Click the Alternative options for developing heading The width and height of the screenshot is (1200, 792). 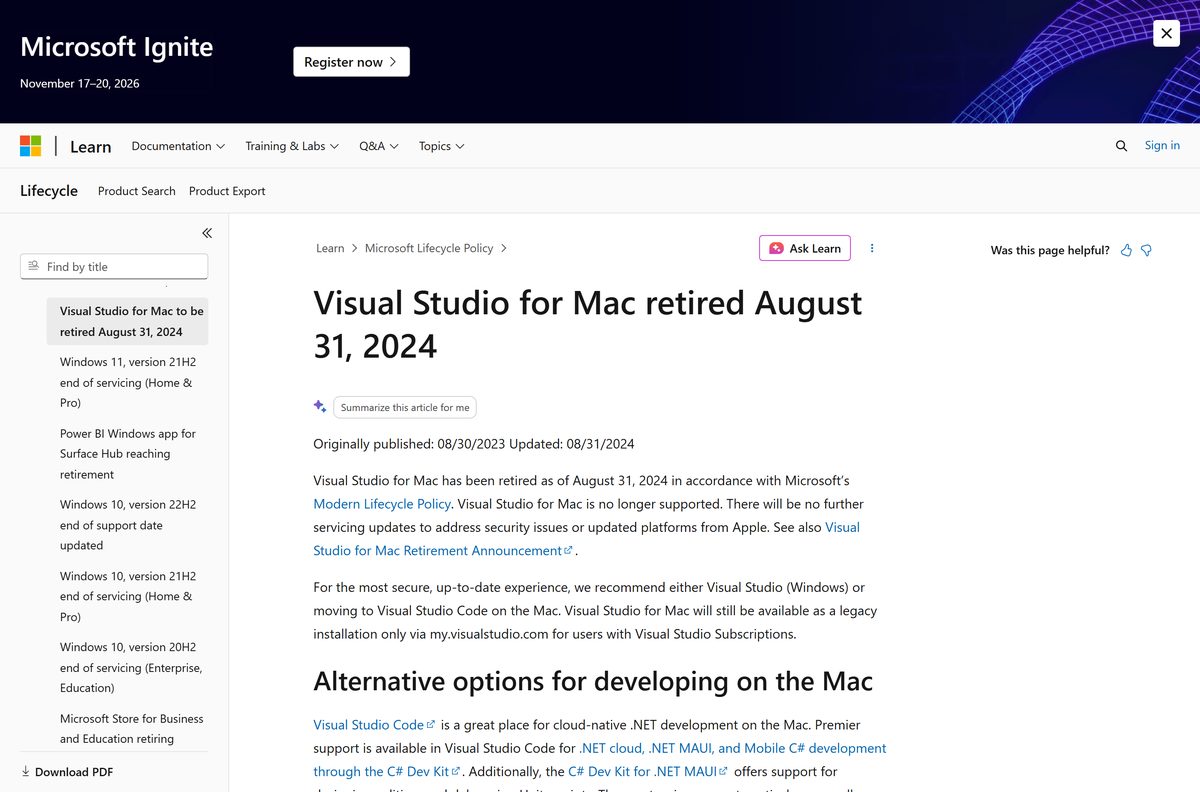pos(593,681)
